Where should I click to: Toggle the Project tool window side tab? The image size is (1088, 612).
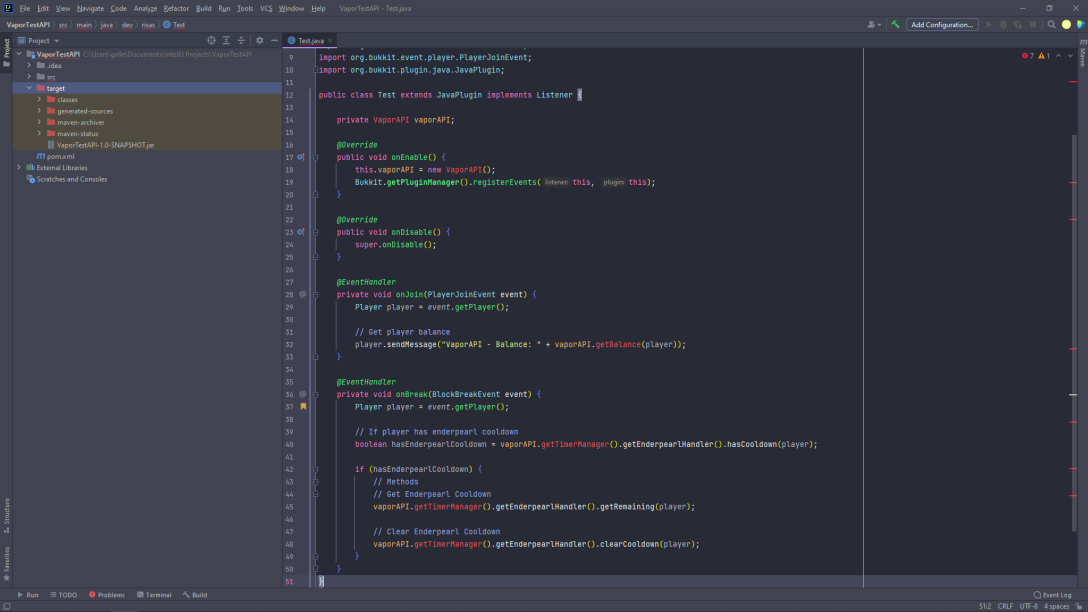click(6, 53)
